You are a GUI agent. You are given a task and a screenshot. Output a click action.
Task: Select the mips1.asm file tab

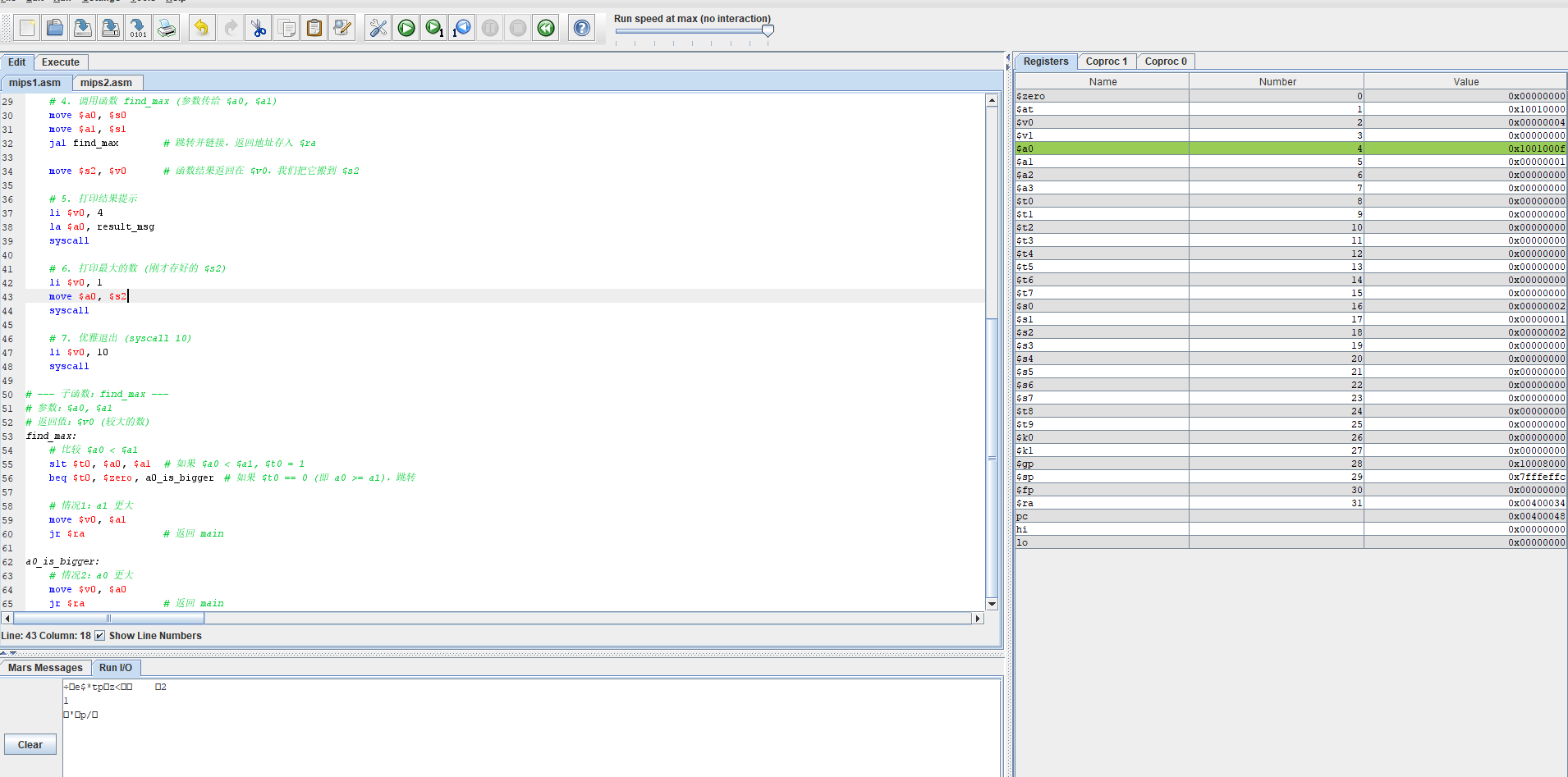click(x=35, y=83)
